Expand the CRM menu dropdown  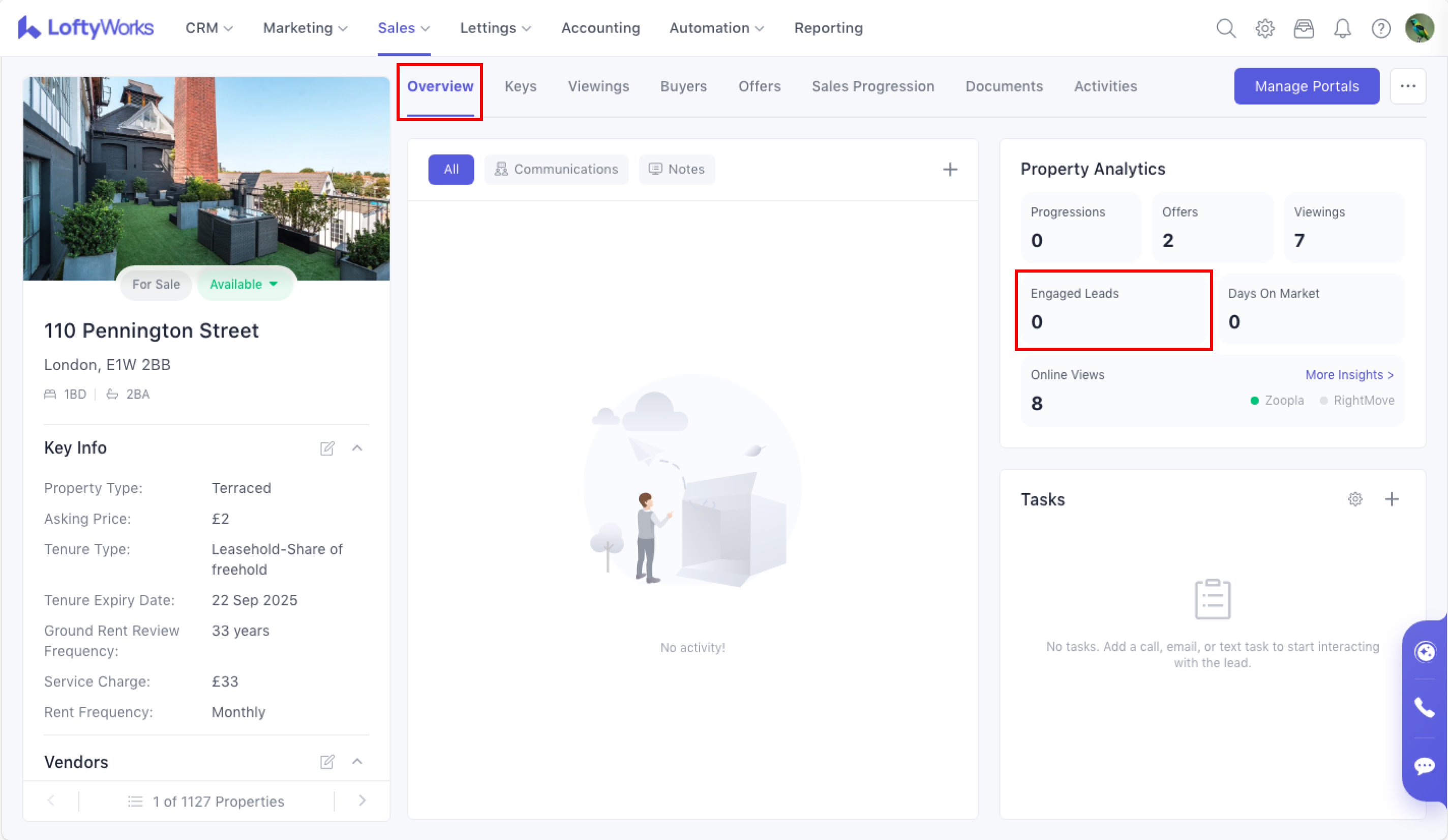tap(208, 28)
